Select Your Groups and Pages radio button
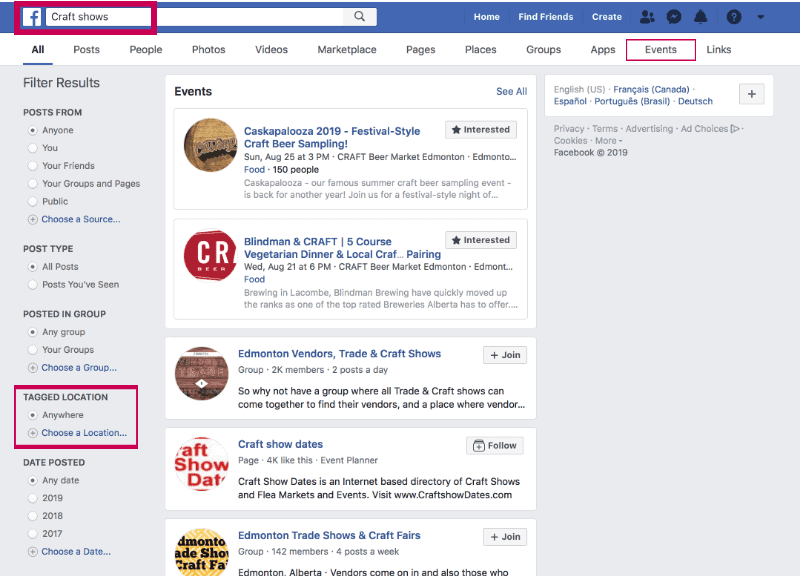The width and height of the screenshot is (800, 576). pos(33,184)
